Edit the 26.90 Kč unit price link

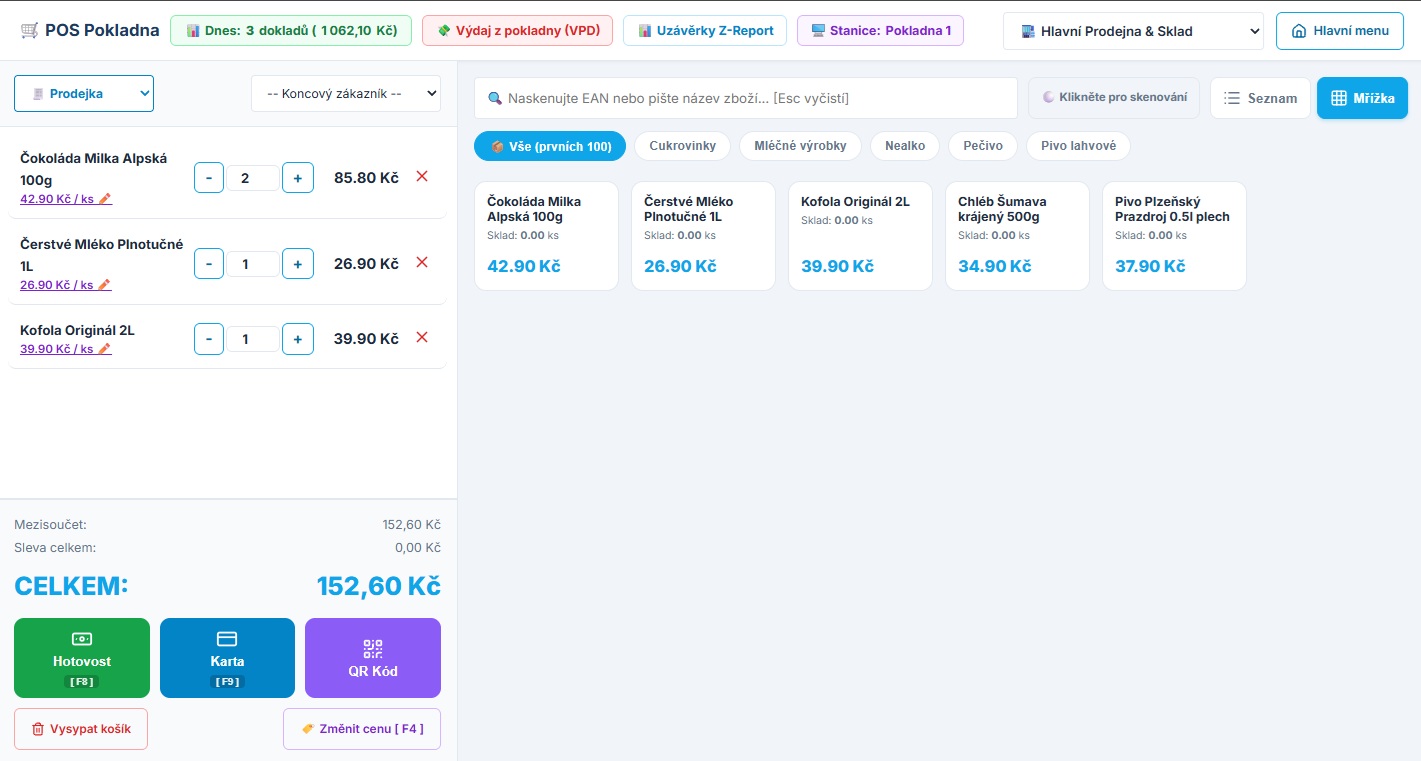click(x=66, y=285)
